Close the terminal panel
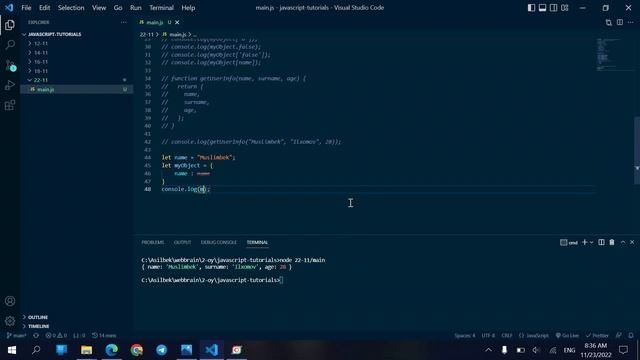Image resolution: width=640 pixels, height=360 pixels. pos(632,242)
